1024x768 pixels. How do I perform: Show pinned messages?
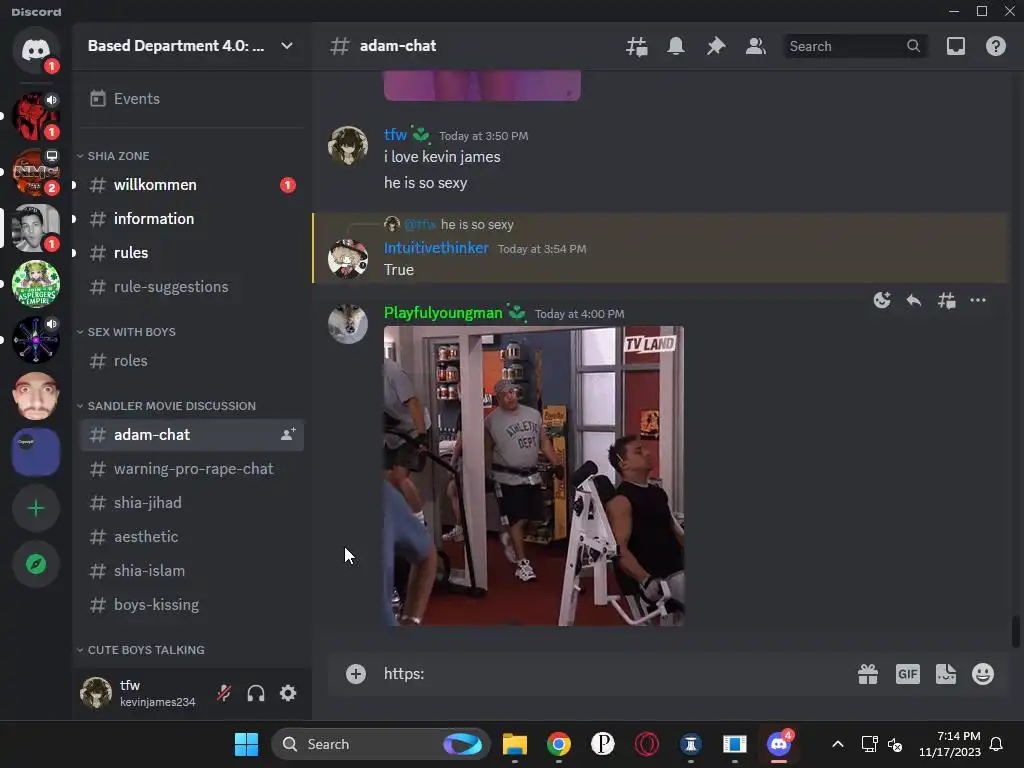(x=716, y=46)
